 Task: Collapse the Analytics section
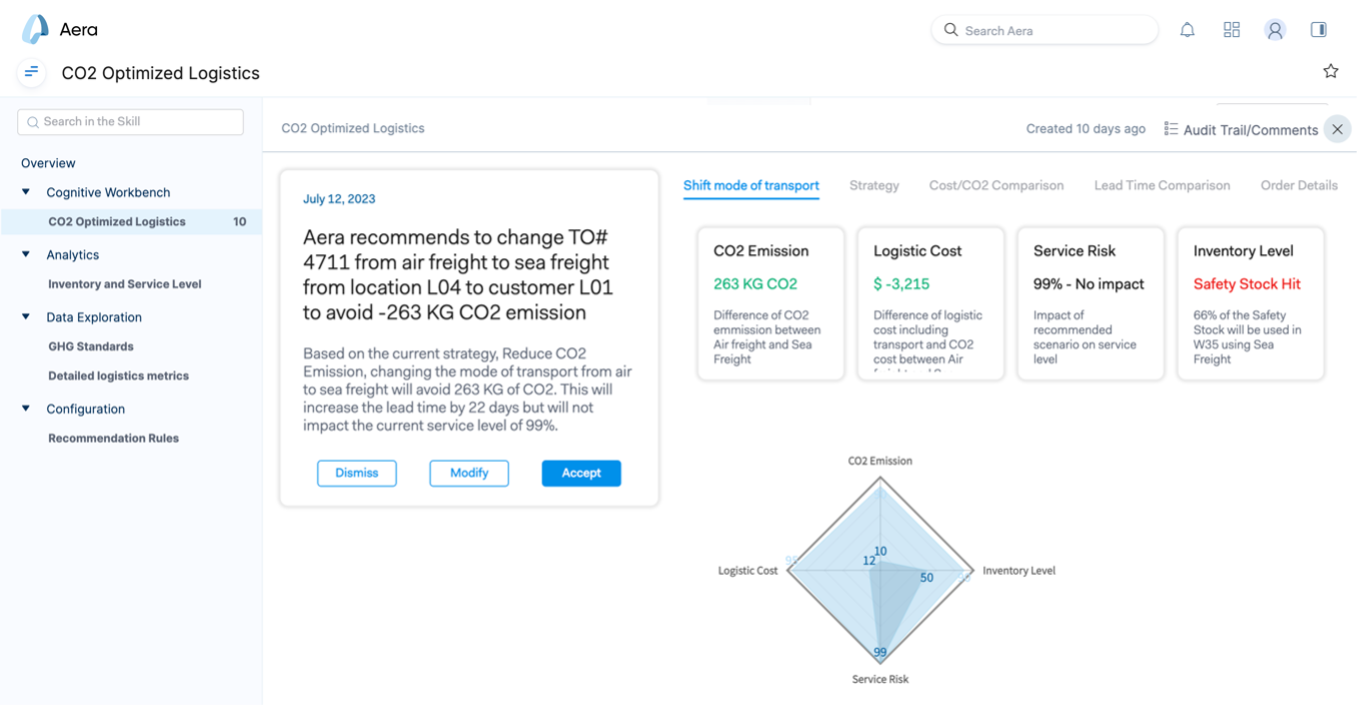26,254
